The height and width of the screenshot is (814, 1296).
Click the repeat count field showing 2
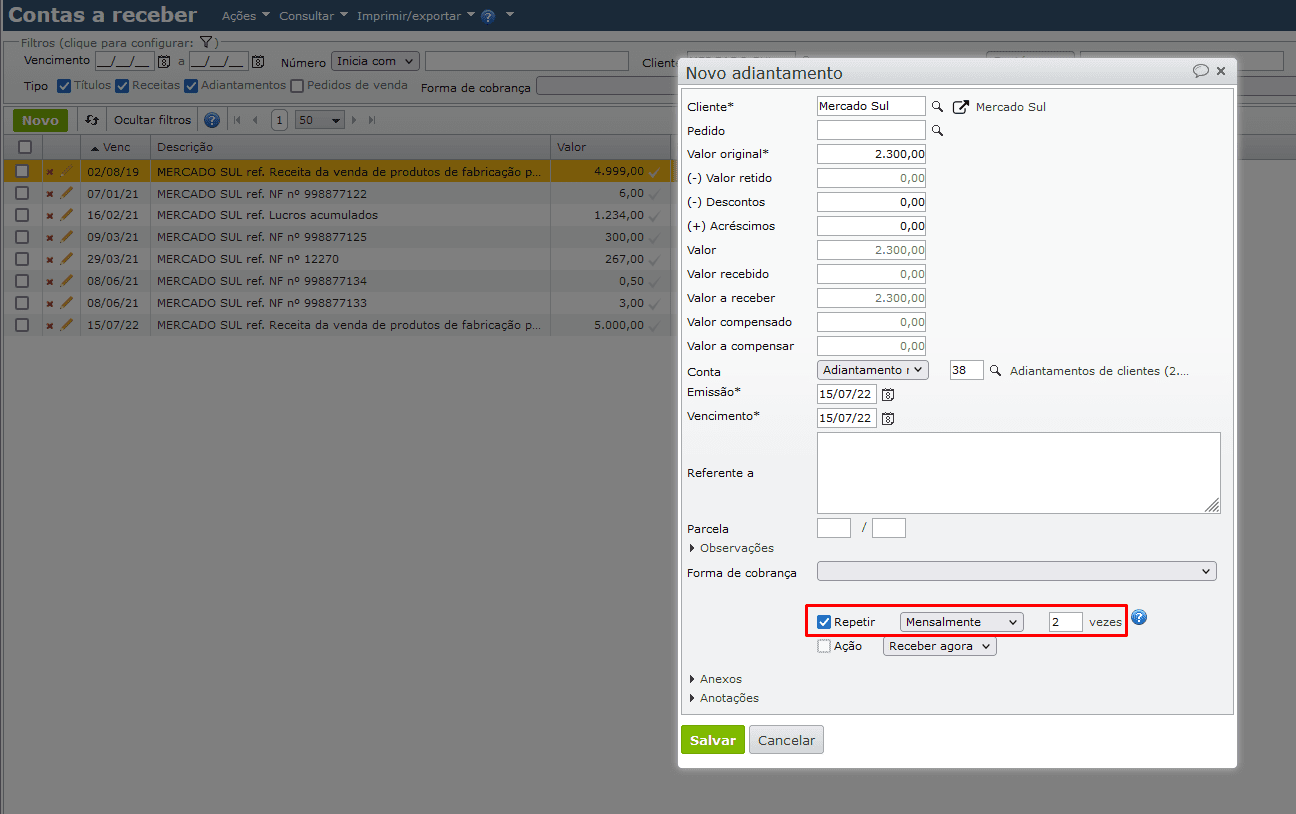(x=1066, y=622)
